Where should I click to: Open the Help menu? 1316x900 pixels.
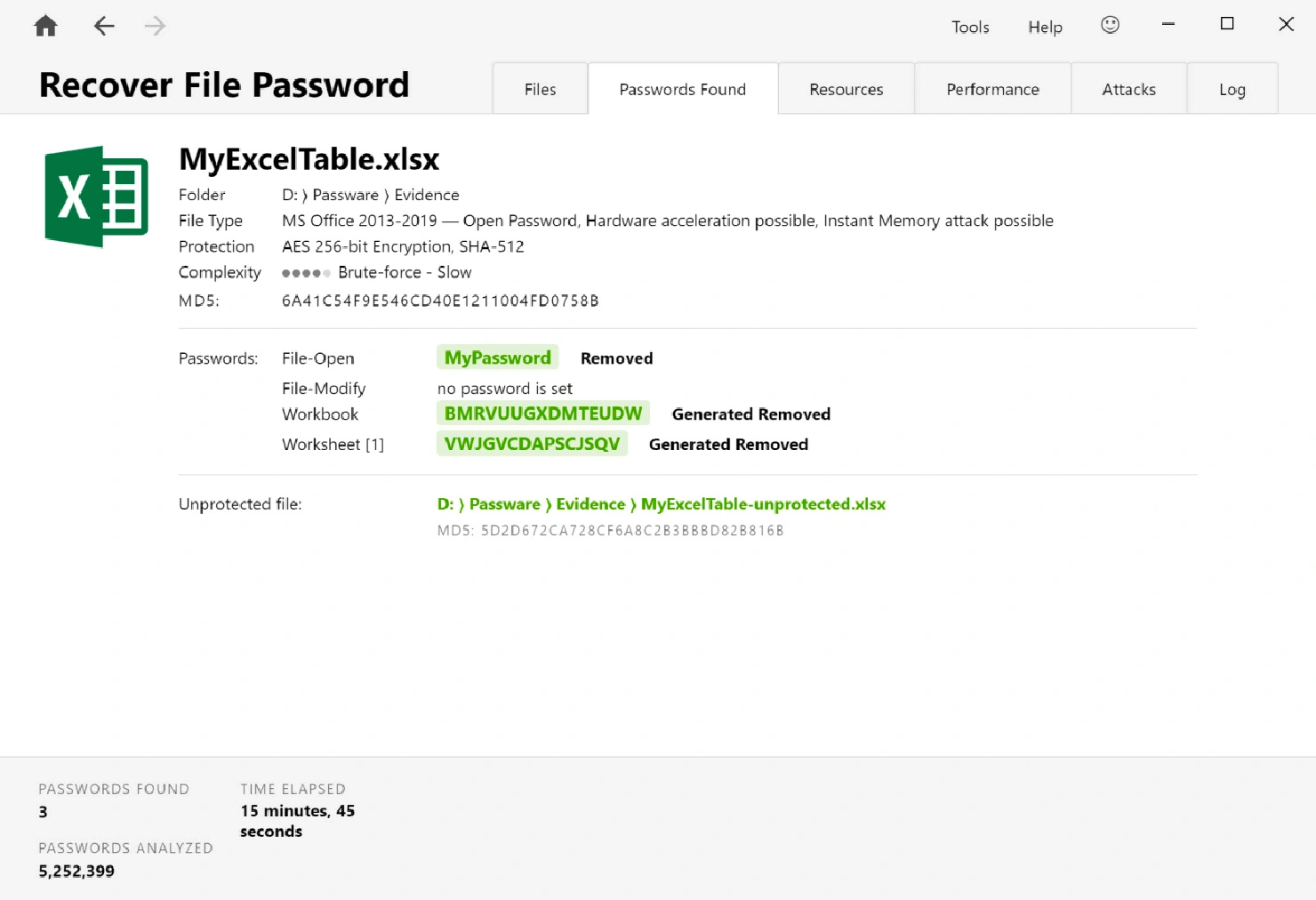(x=1045, y=27)
